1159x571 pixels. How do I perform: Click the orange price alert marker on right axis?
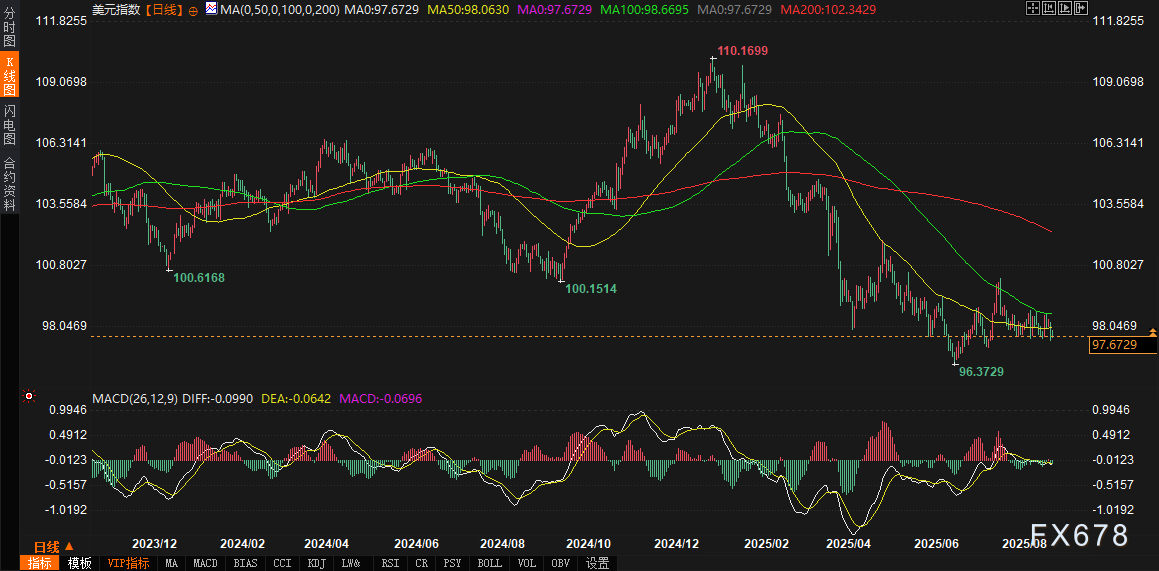point(1153,331)
